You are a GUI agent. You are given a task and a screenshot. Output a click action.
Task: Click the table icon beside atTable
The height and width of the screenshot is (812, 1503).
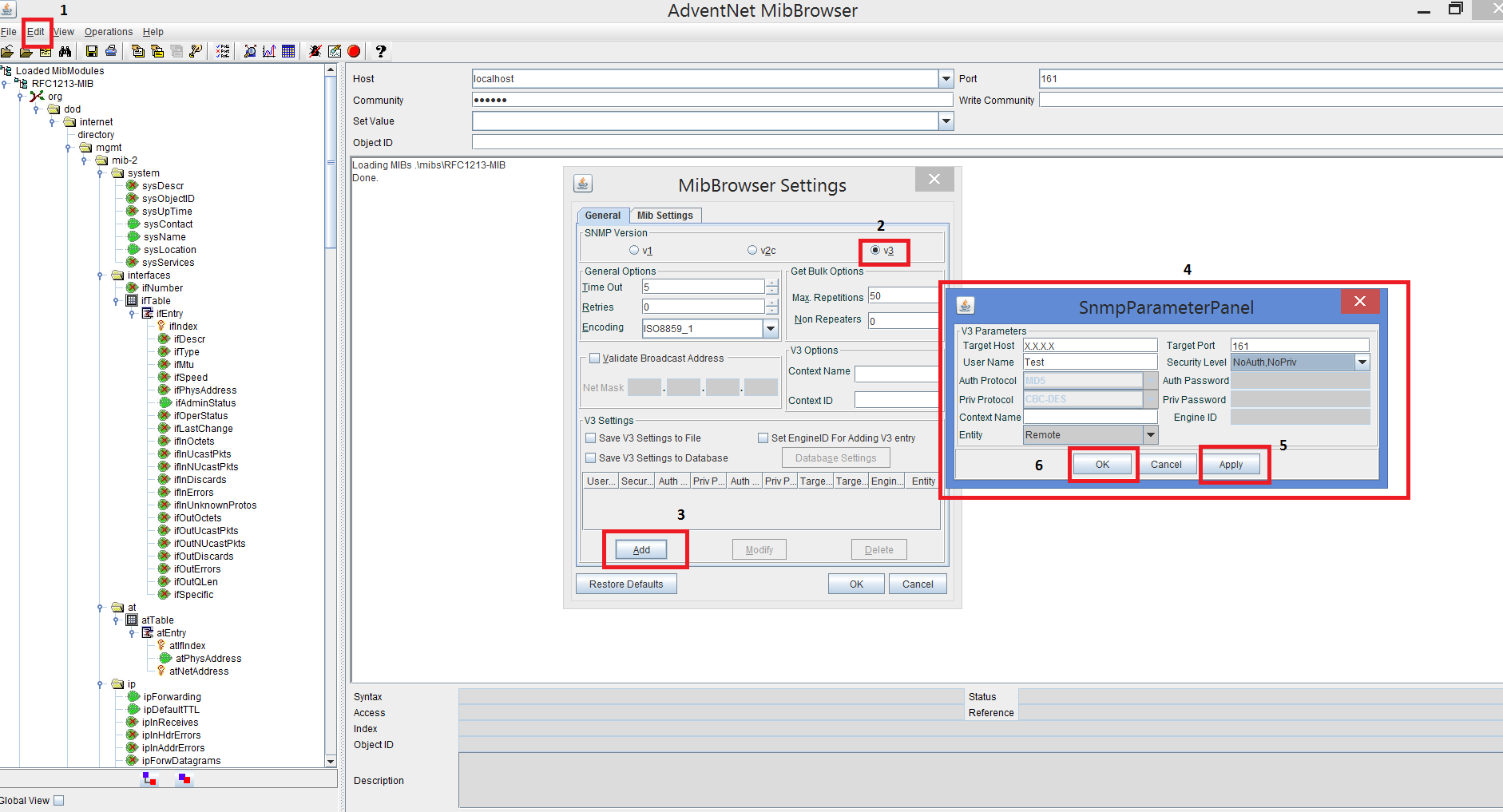(132, 620)
